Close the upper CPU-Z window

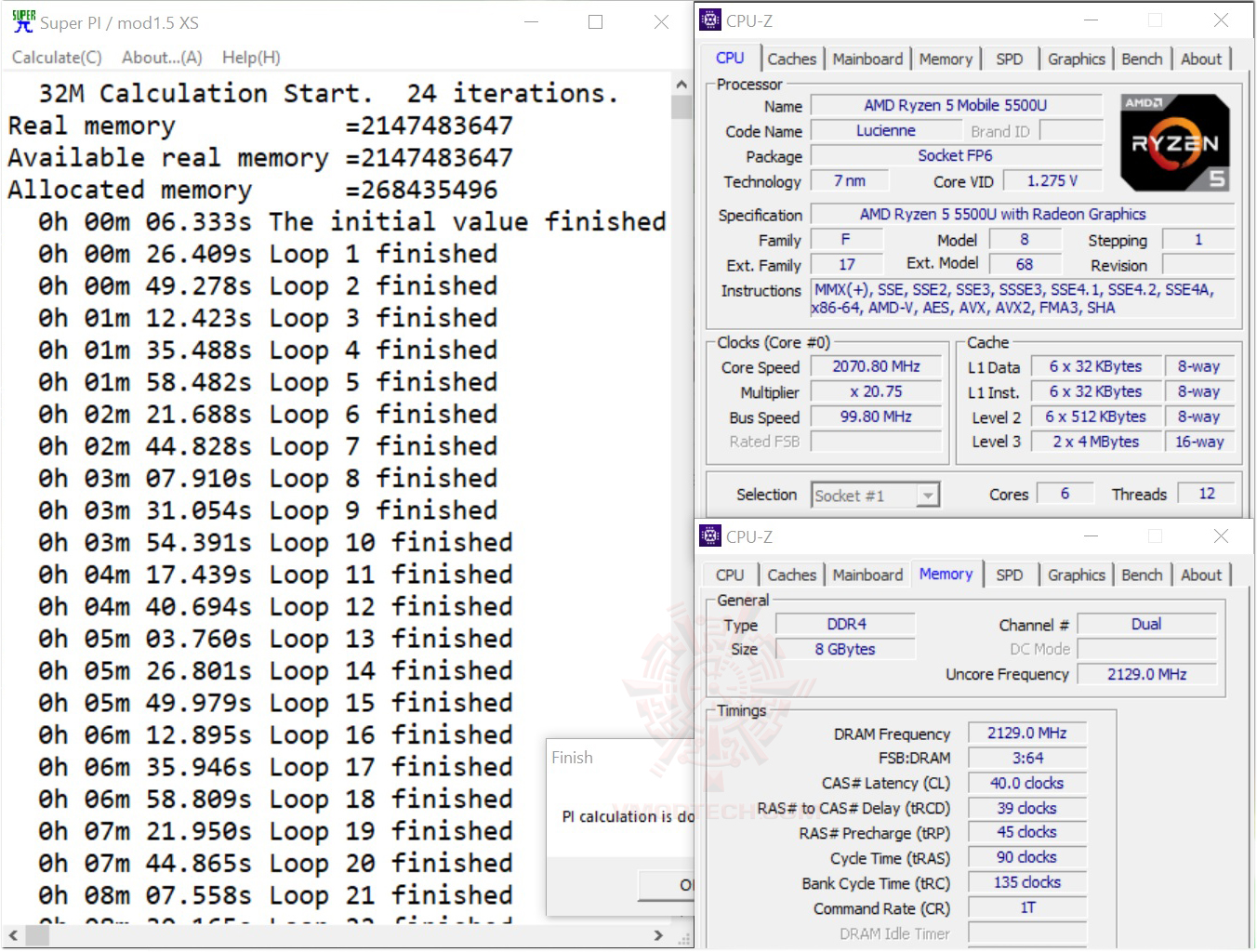click(x=1221, y=20)
